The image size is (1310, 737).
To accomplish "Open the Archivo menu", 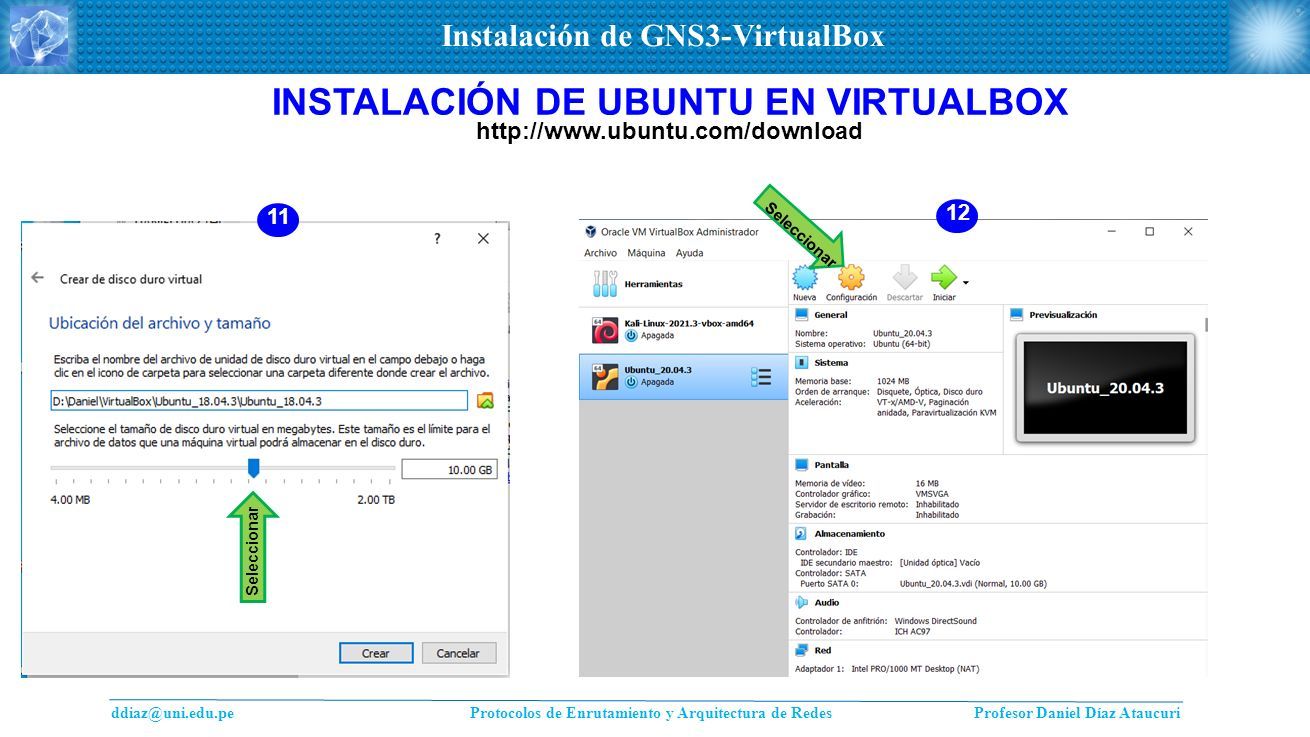I will pyautogui.click(x=600, y=253).
